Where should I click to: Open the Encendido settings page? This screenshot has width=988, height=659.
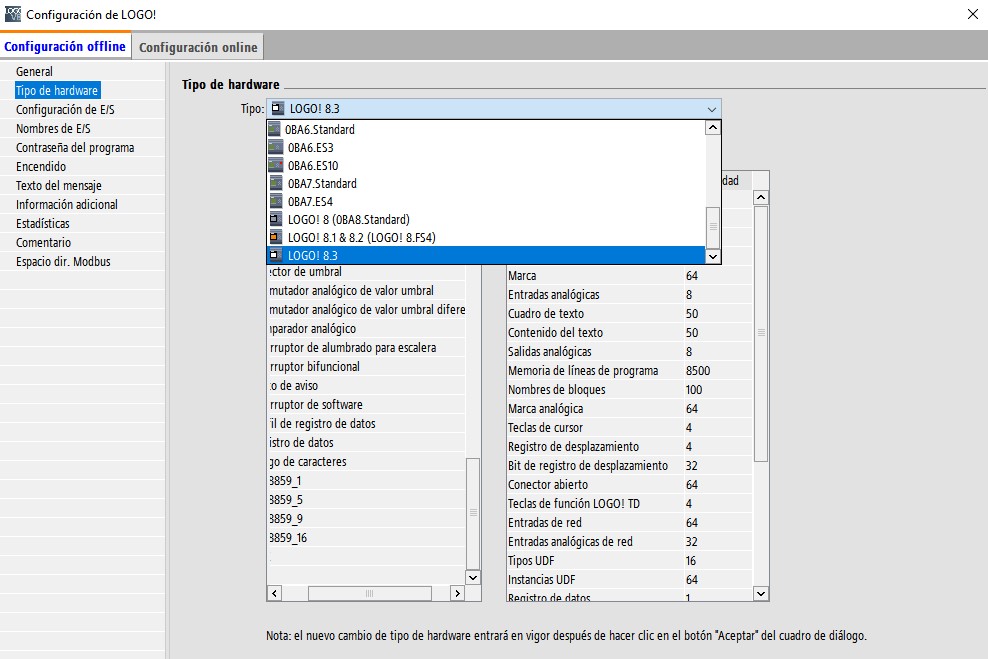click(41, 166)
